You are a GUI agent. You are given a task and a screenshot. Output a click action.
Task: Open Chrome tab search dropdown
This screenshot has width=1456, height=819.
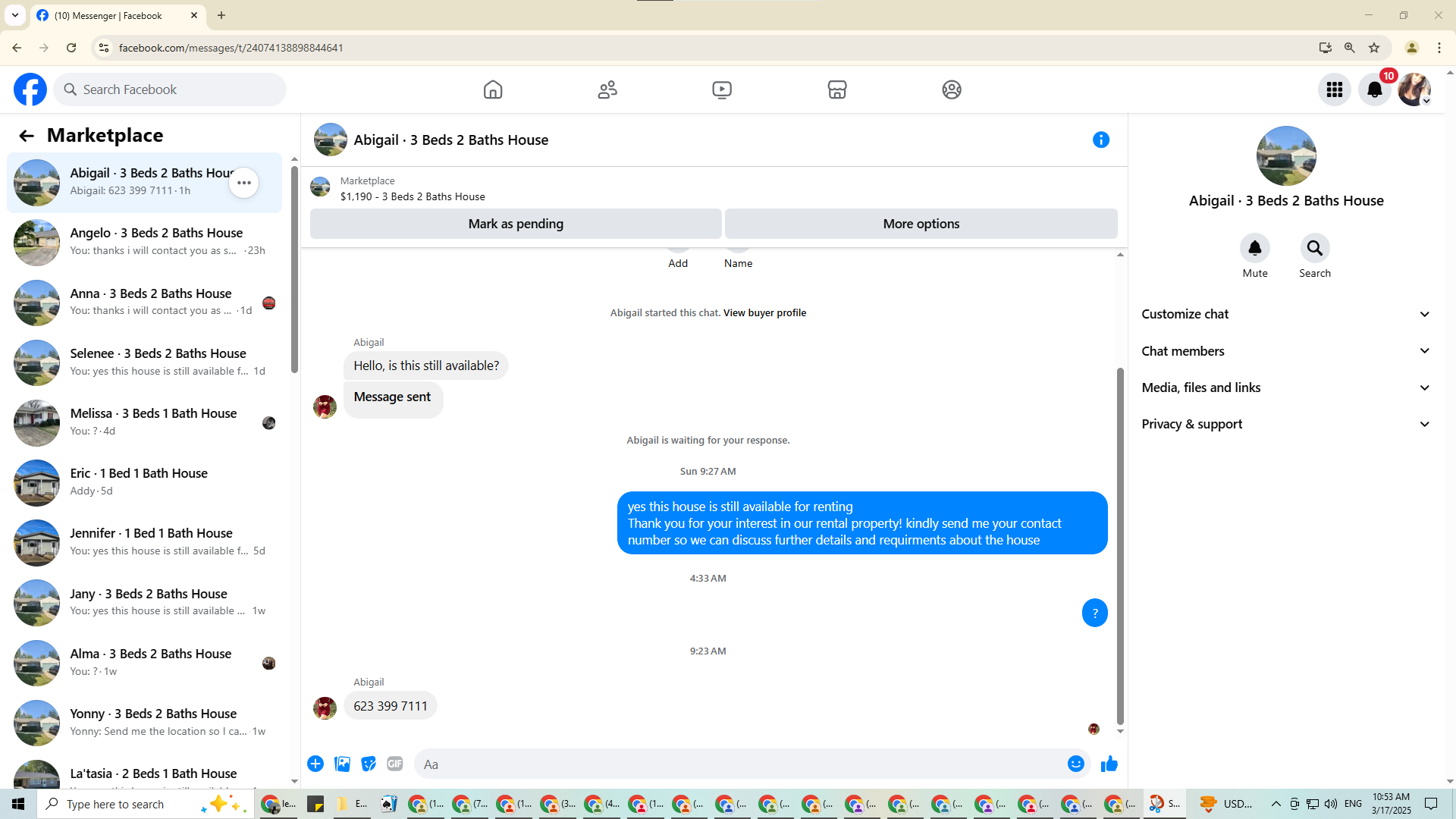point(15,15)
